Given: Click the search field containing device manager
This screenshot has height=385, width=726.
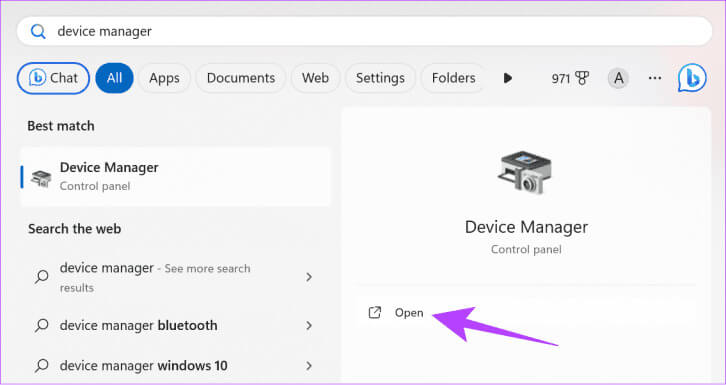Looking at the screenshot, I should (364, 31).
